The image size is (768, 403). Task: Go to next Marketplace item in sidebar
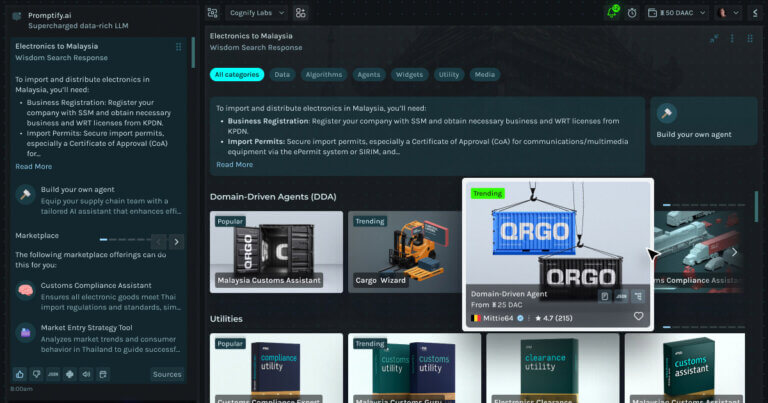(176, 242)
